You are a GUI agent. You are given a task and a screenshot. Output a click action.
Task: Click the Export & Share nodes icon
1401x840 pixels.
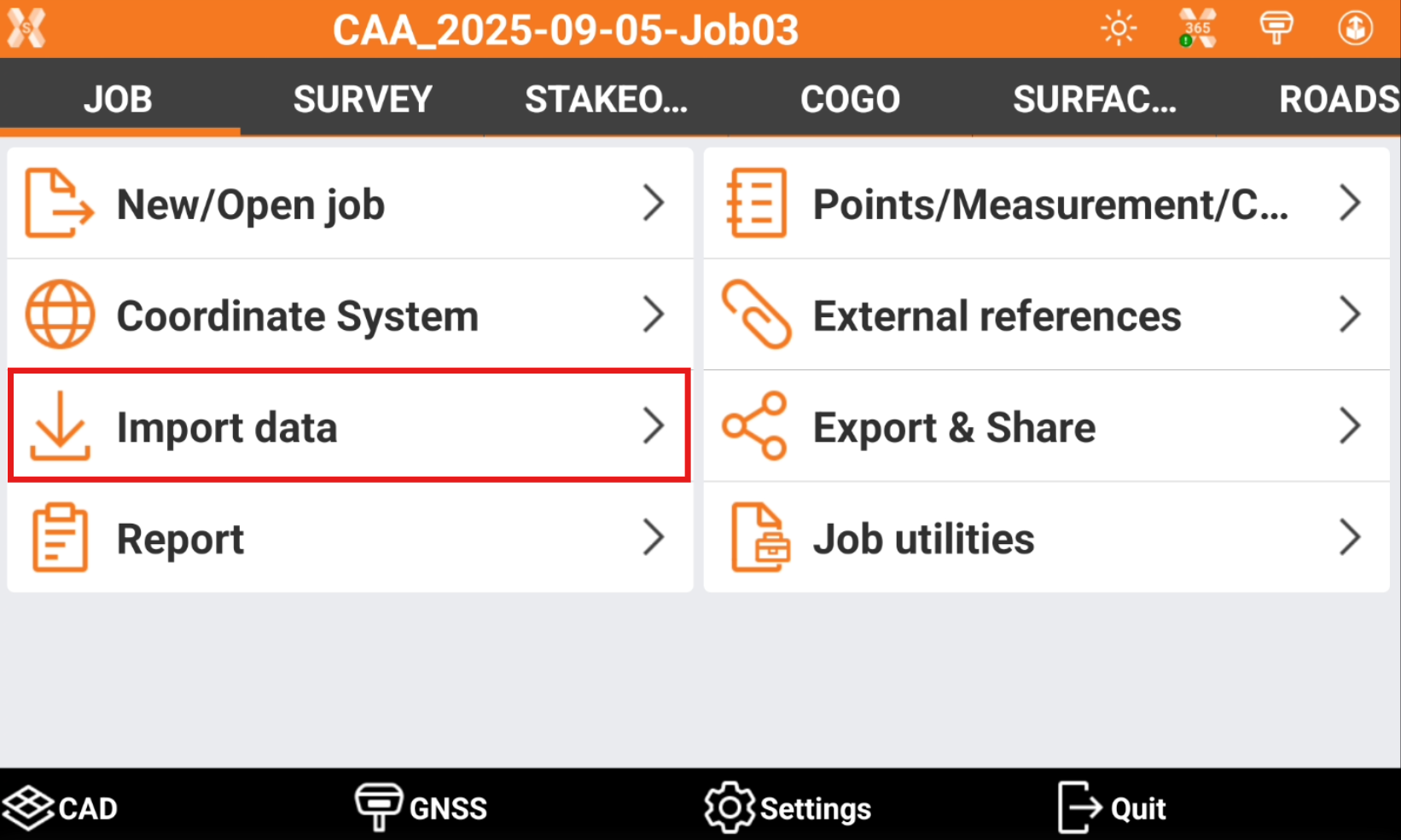point(754,426)
